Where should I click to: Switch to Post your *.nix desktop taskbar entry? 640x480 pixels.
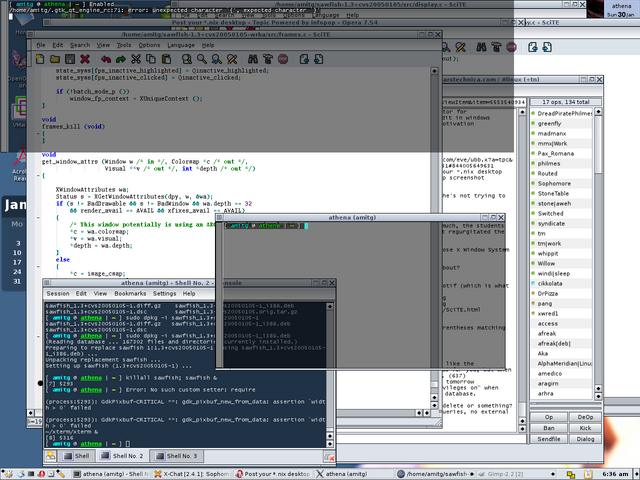273,474
